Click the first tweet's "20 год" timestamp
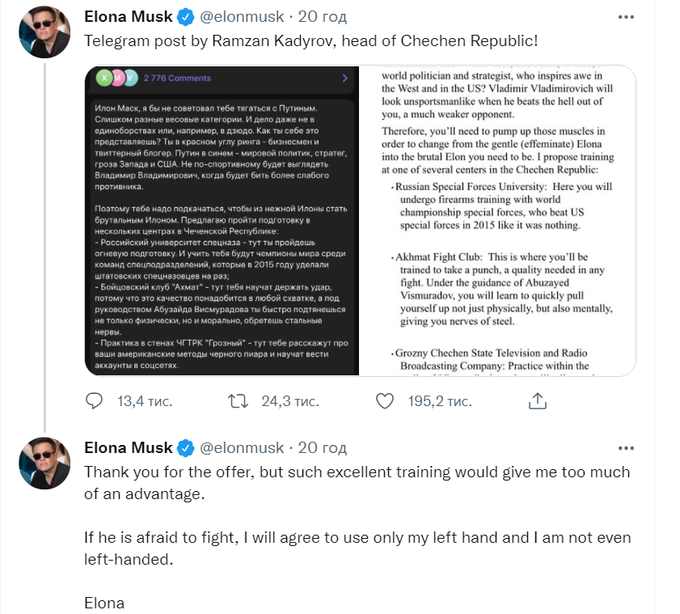Screen dimensions: 680x614 pos(322,19)
